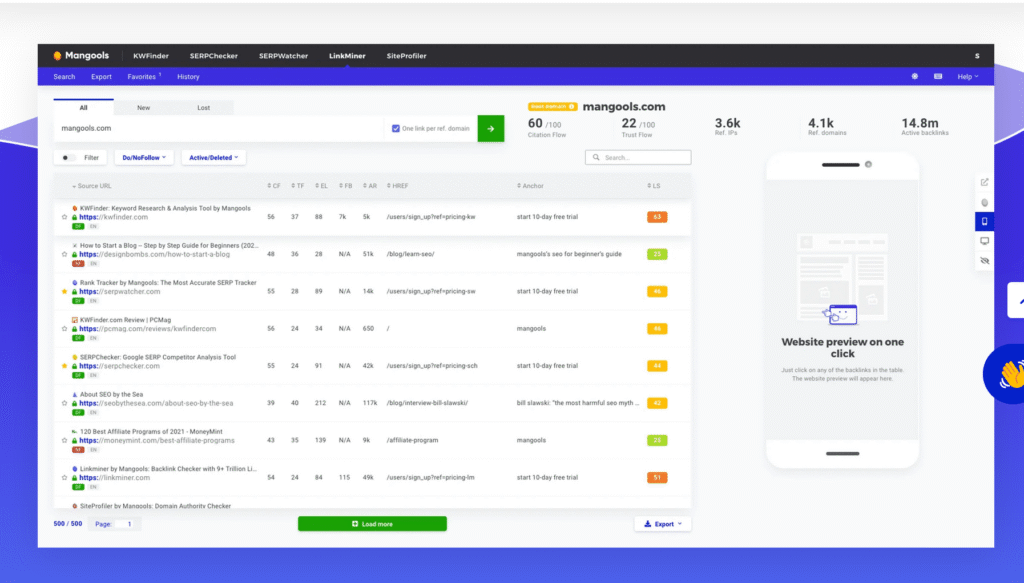Favorite the kwfinder.com backlink star
The image size is (1024, 583).
click(64, 217)
